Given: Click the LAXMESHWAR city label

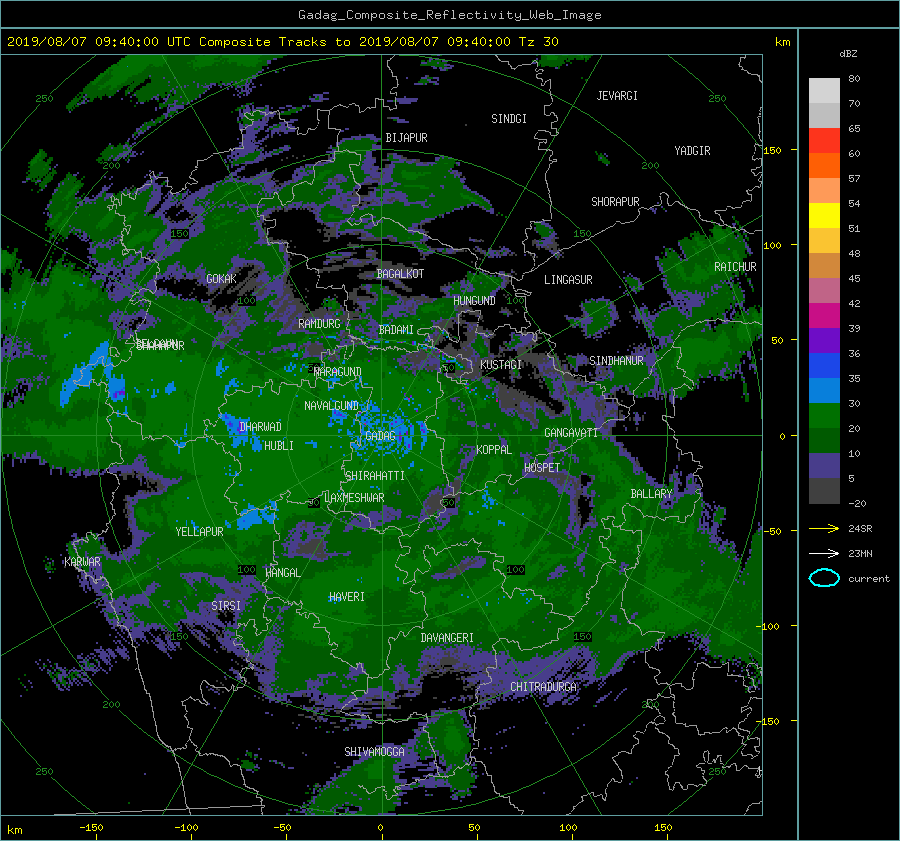Looking at the screenshot, I should (x=354, y=498).
